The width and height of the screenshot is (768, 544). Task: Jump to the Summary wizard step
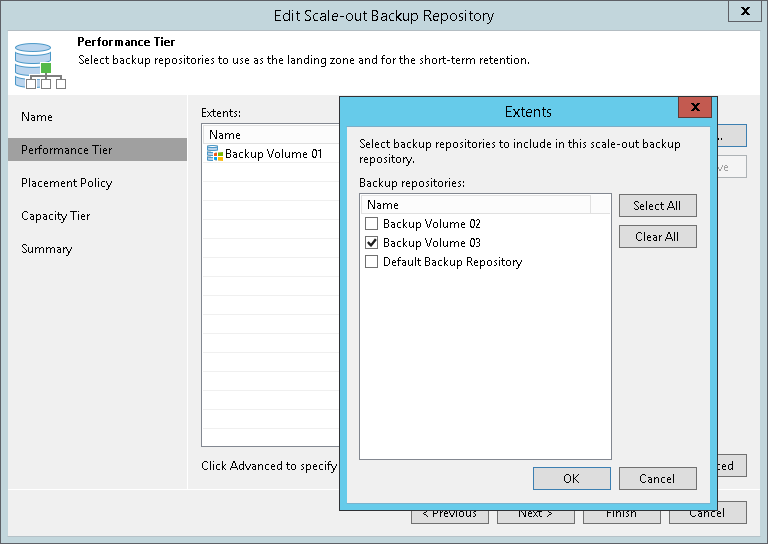[x=47, y=249]
